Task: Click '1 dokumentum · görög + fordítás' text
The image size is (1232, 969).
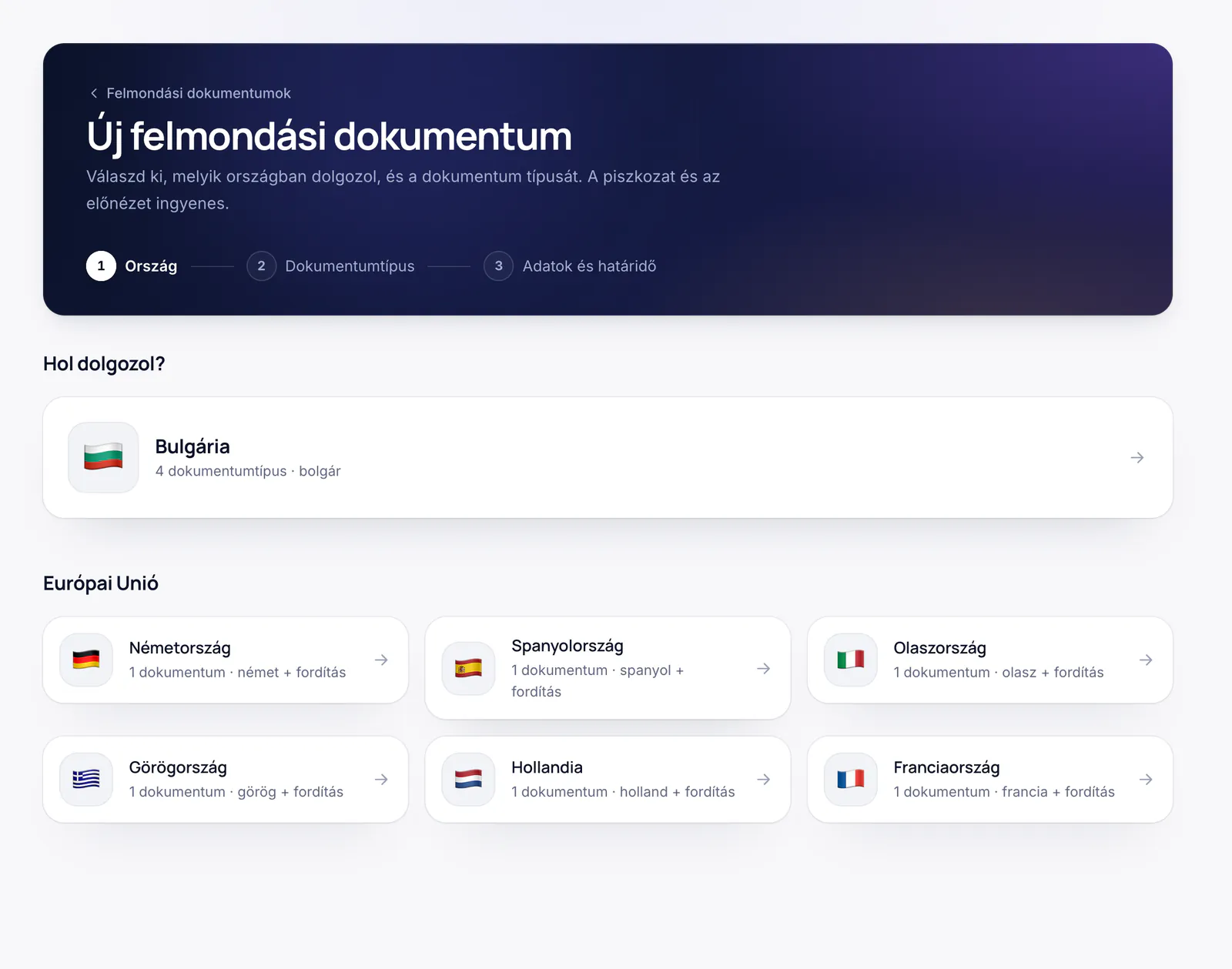Action: pos(236,791)
